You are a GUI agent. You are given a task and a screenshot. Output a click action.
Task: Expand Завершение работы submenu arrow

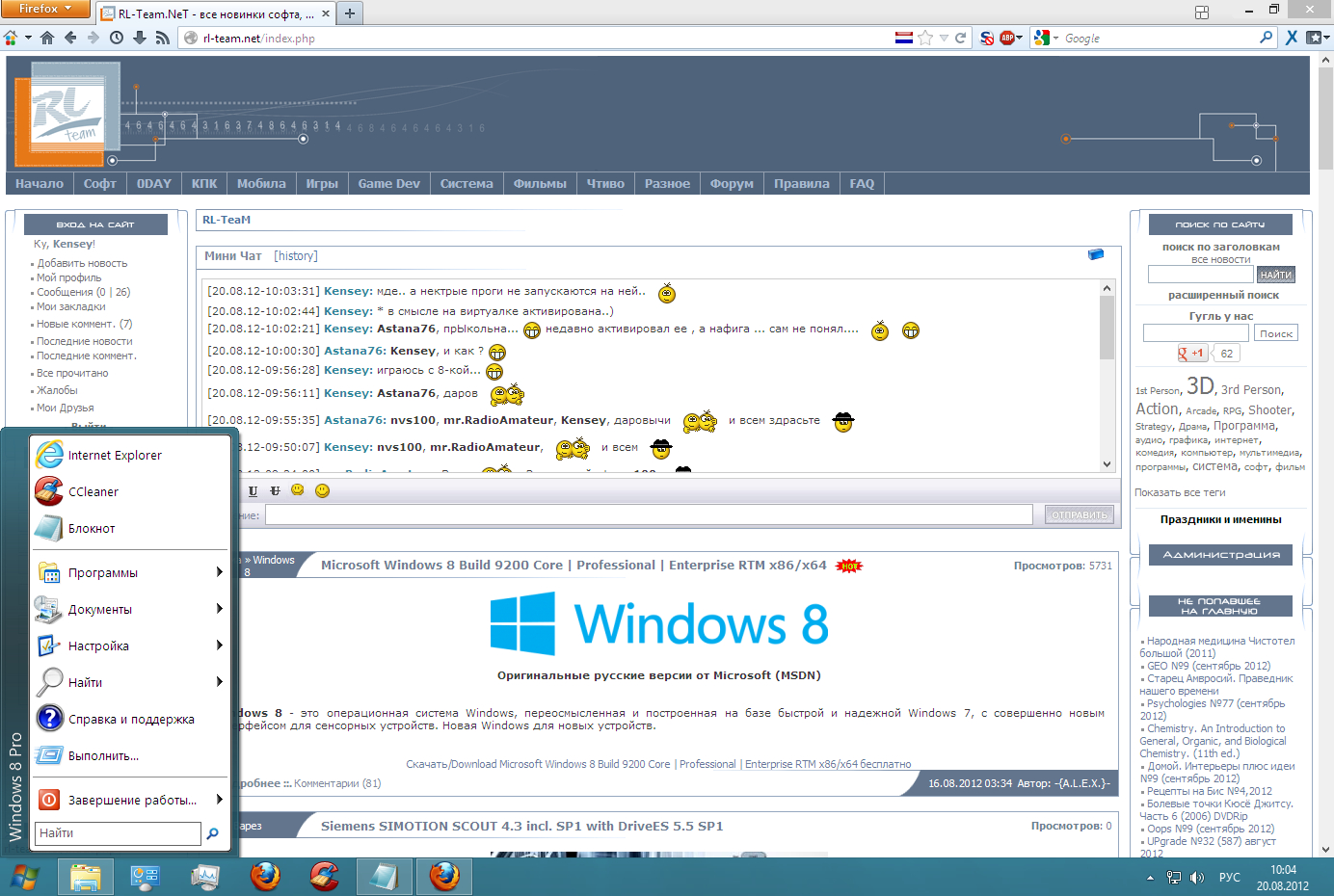[220, 800]
